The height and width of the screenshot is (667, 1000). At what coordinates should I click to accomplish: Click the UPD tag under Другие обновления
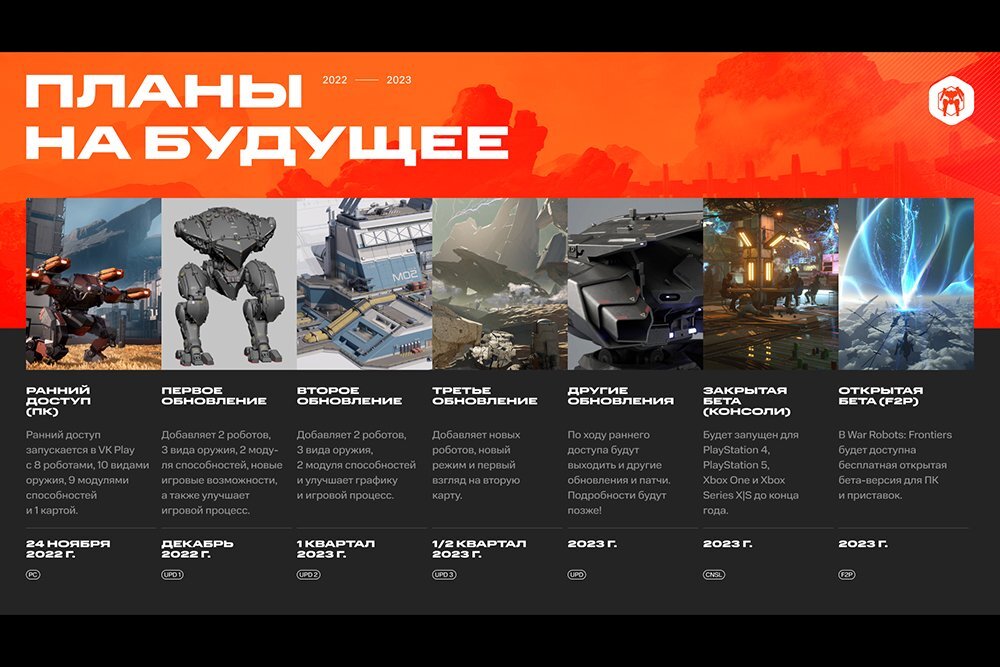(577, 575)
